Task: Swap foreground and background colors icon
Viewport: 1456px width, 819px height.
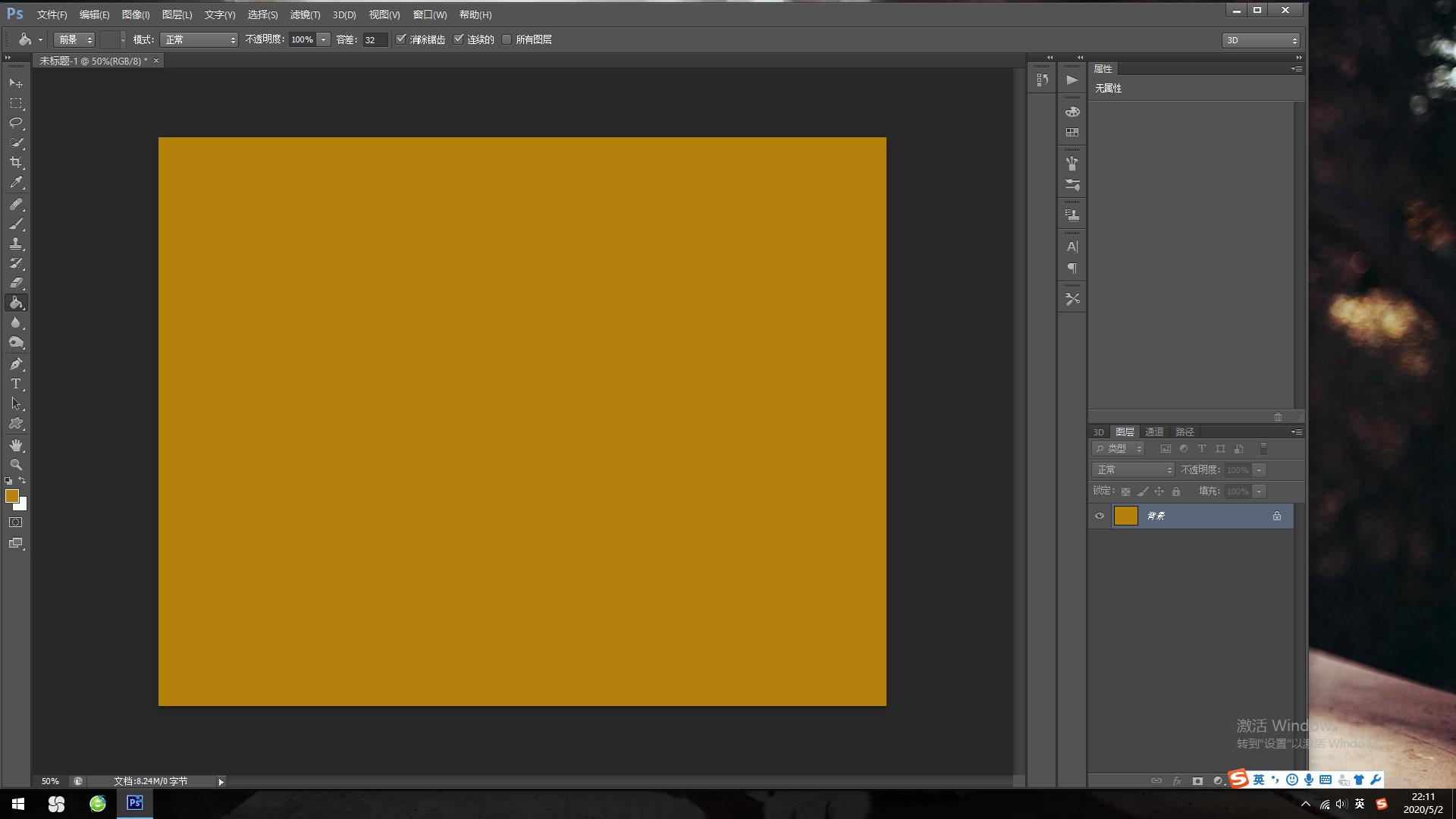Action: 22,480
